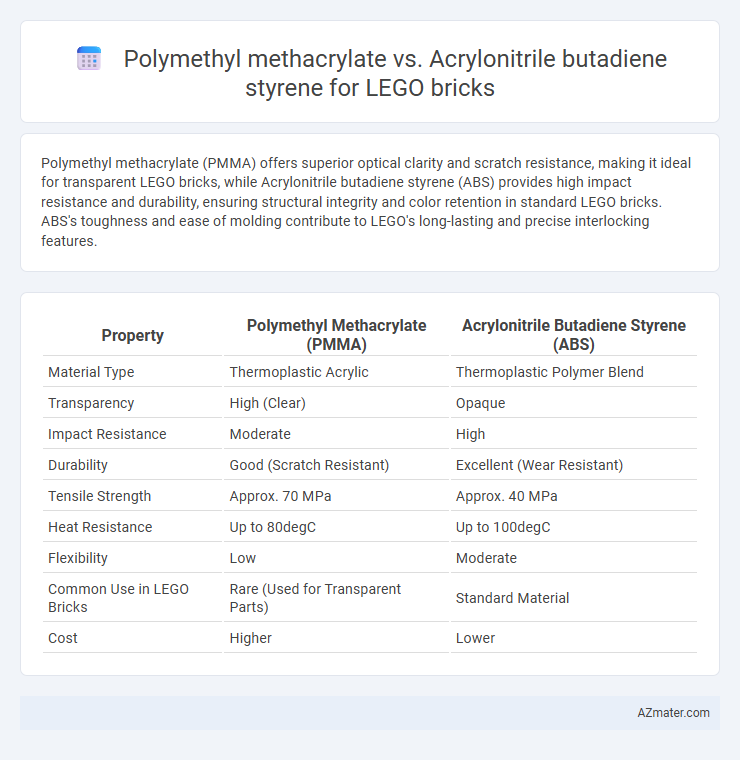Select the 'Heat Resistance' row label
Viewport: 740px width, 760px height.
(x=100, y=527)
